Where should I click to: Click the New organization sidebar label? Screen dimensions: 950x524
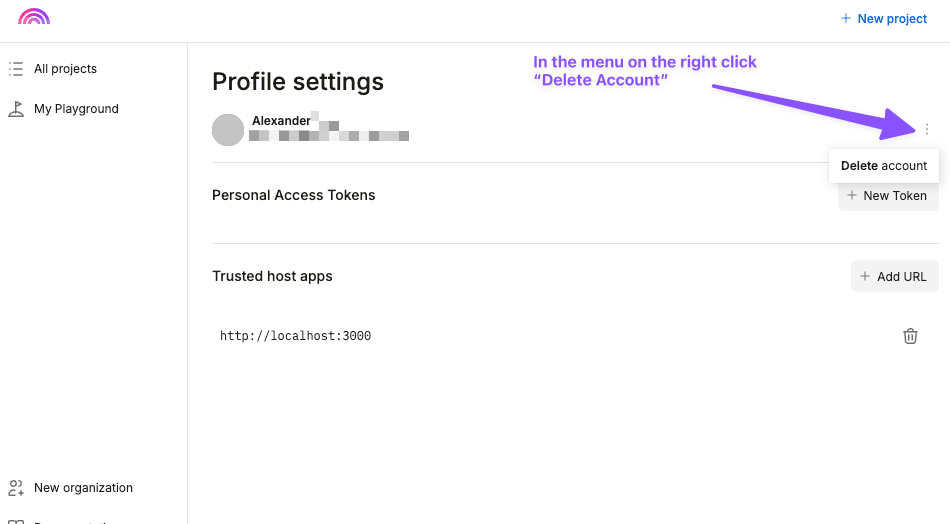83,488
